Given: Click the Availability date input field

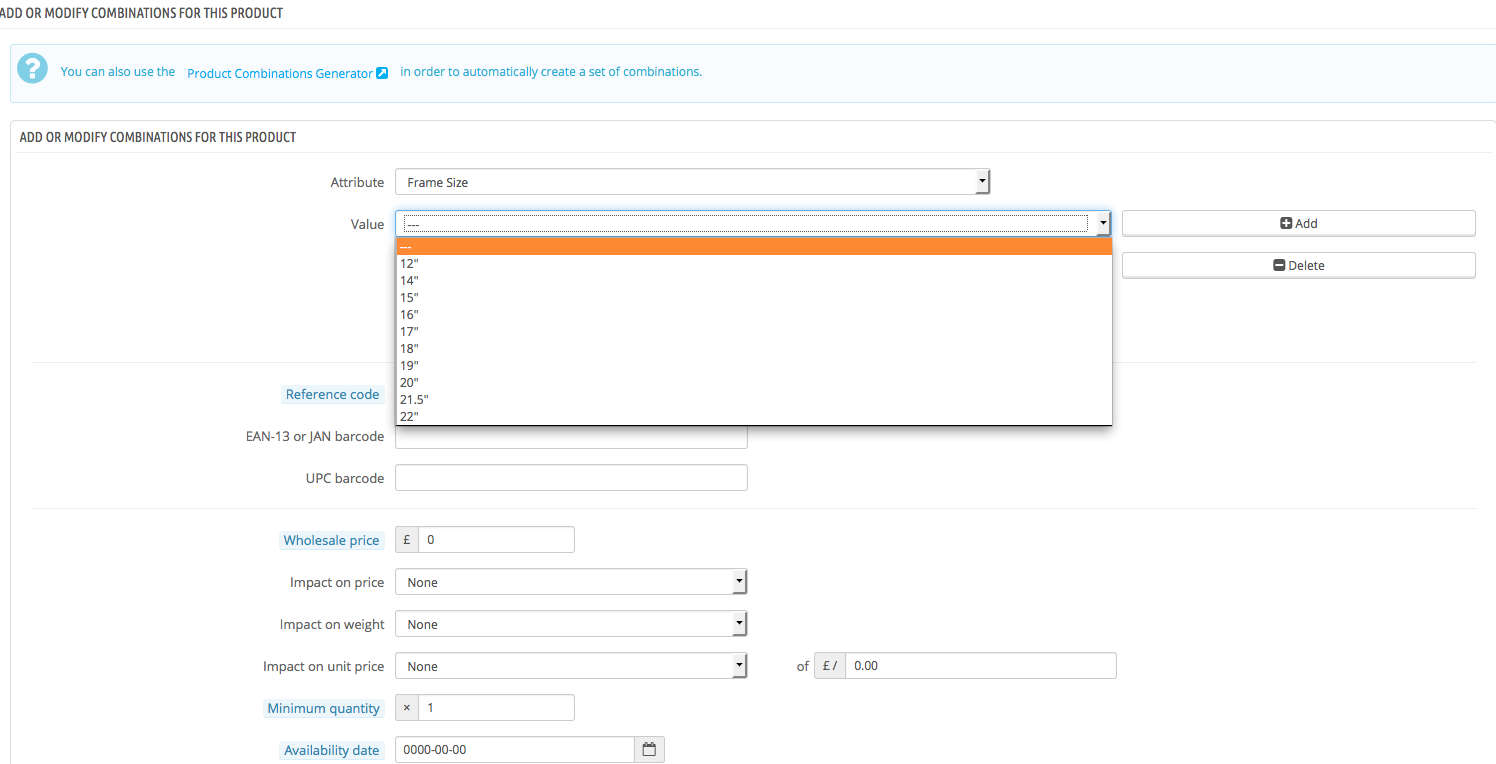Looking at the screenshot, I should pyautogui.click(x=515, y=750).
